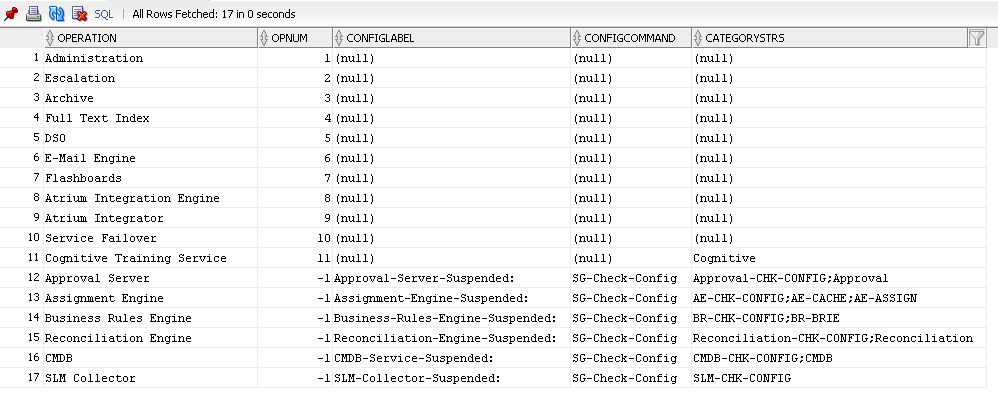The image size is (998, 397).
Task: Select row number 17 header
Action: [x=22, y=378]
